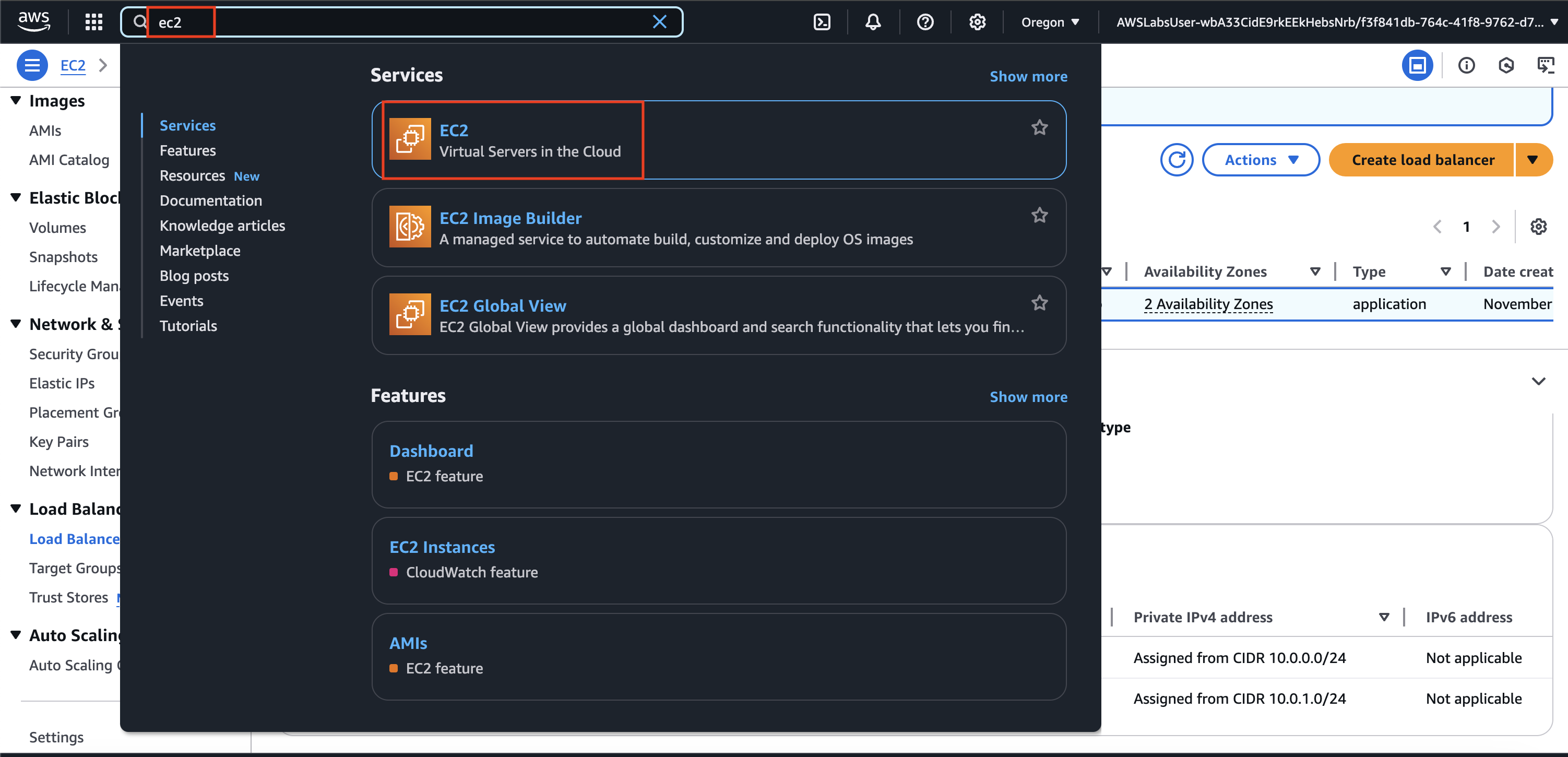Click Show more next to Services heading
This screenshot has width=1568, height=757.
tap(1028, 76)
